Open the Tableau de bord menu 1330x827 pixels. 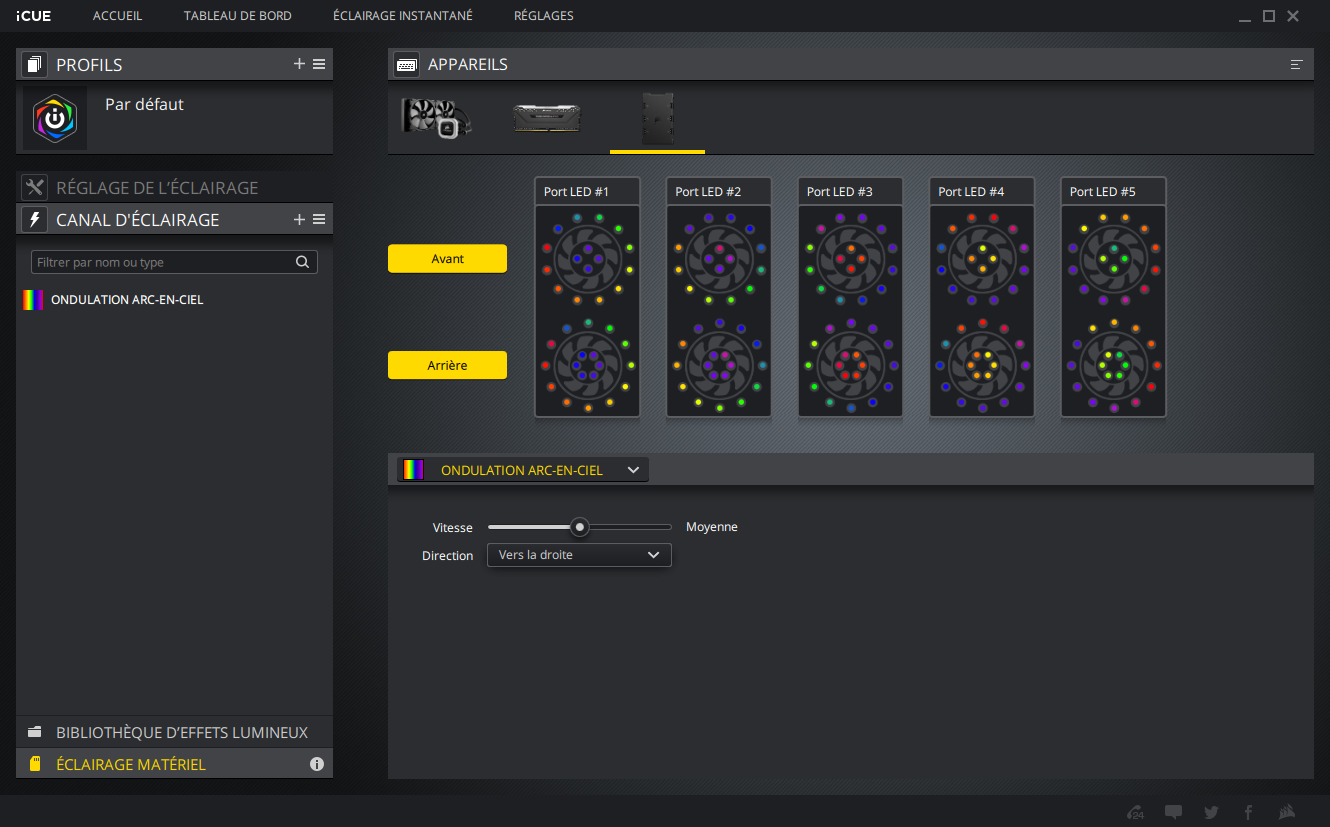[237, 16]
